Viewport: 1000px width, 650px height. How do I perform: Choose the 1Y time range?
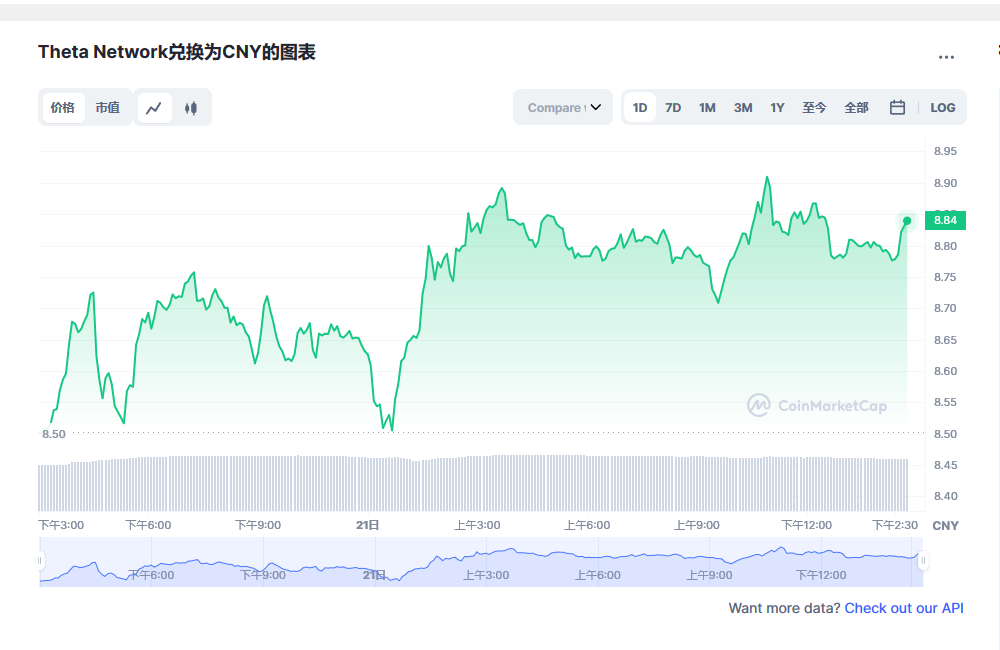[777, 108]
